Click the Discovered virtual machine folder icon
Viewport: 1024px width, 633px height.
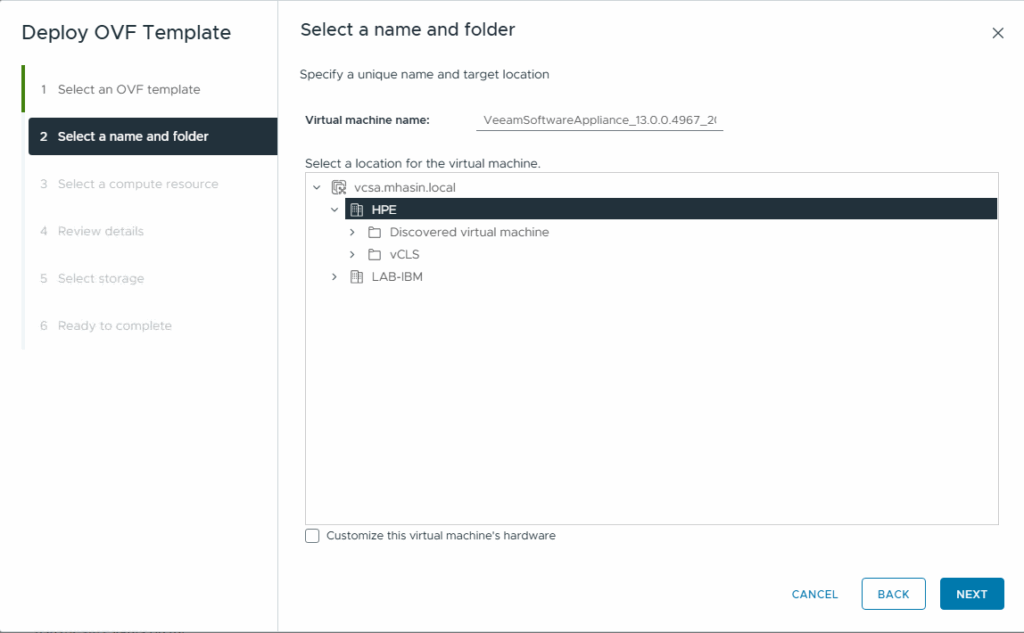(375, 232)
